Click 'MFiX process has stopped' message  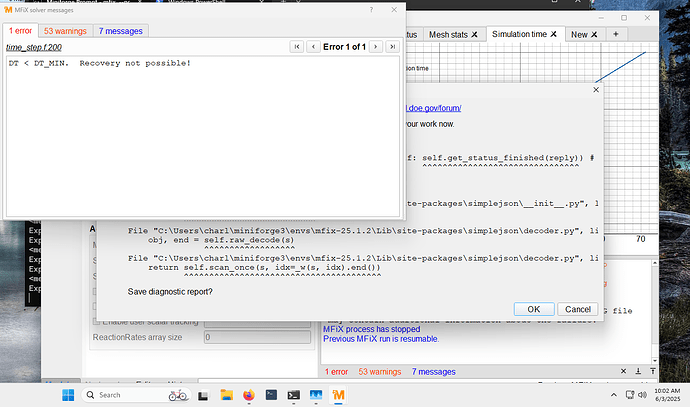click(x=371, y=329)
